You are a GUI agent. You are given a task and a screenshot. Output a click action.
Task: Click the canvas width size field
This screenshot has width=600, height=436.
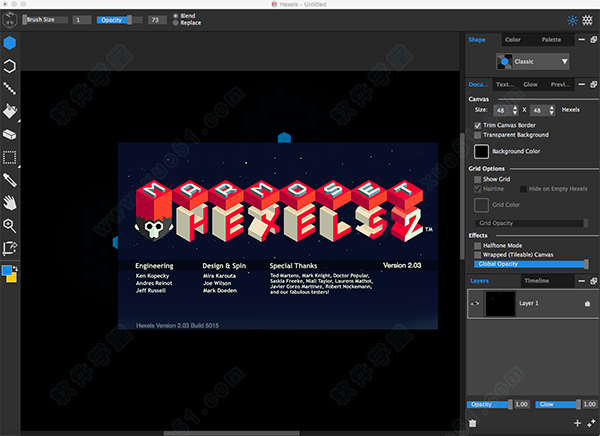502,110
